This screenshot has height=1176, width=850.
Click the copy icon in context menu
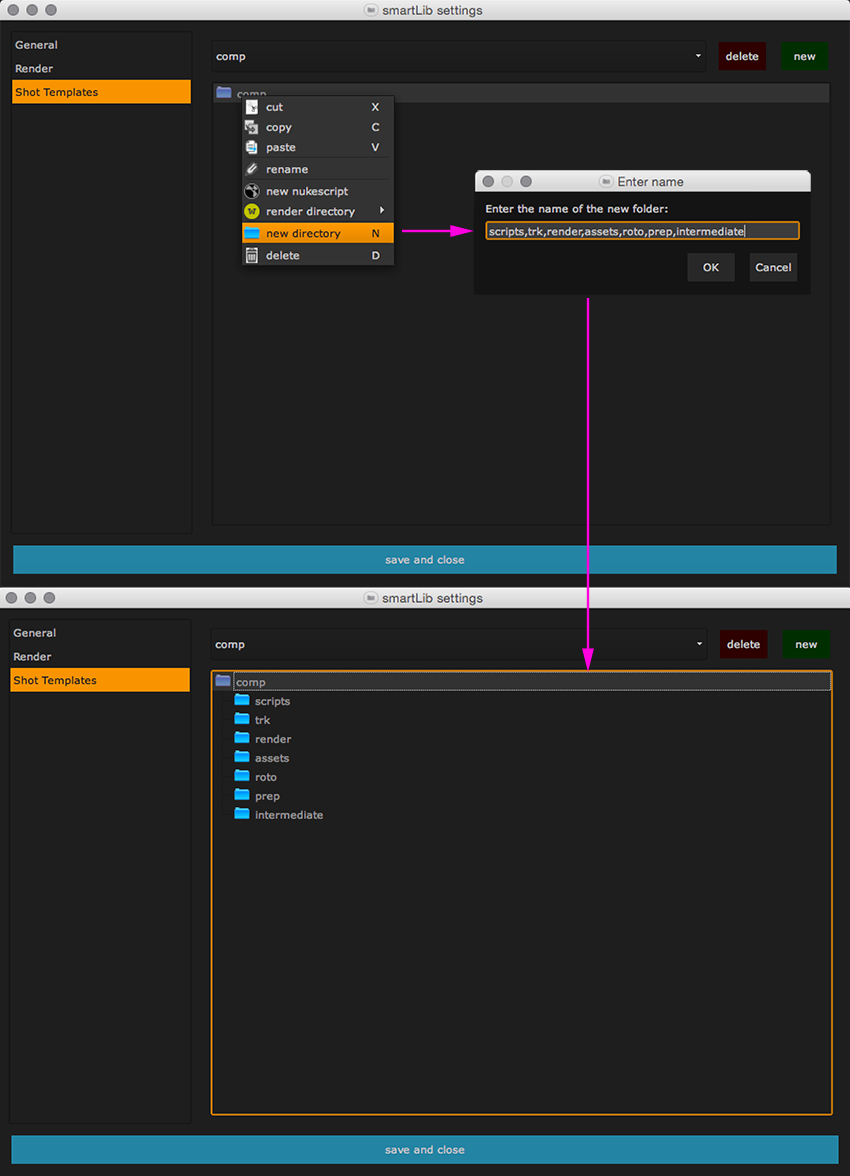pos(252,127)
